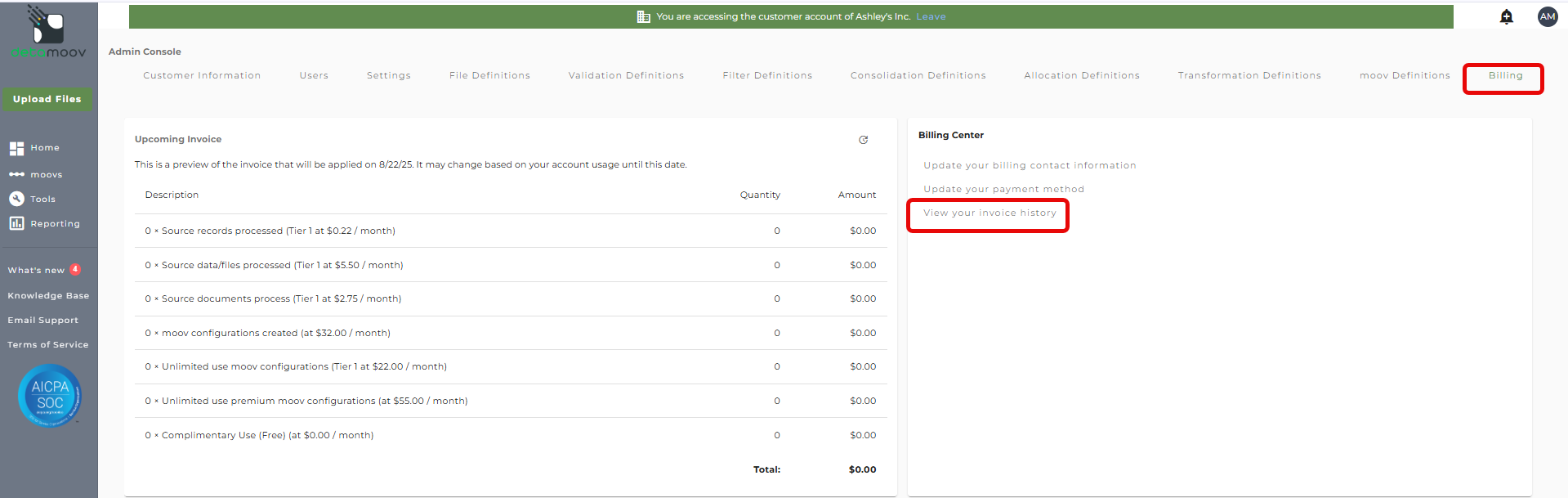View your invoice history

pos(989,213)
